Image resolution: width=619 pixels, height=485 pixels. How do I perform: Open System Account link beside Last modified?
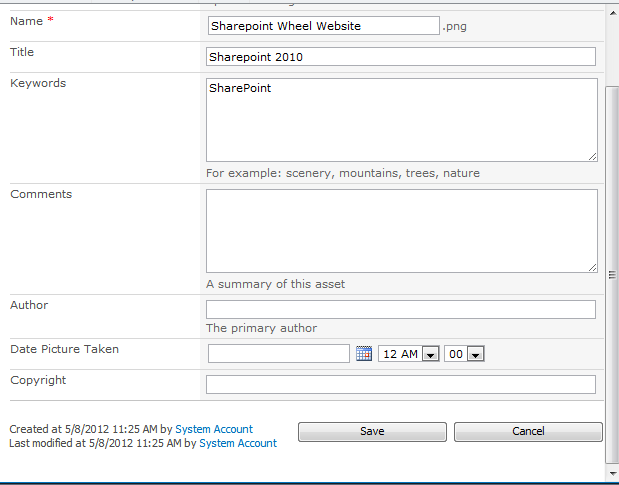click(238, 444)
